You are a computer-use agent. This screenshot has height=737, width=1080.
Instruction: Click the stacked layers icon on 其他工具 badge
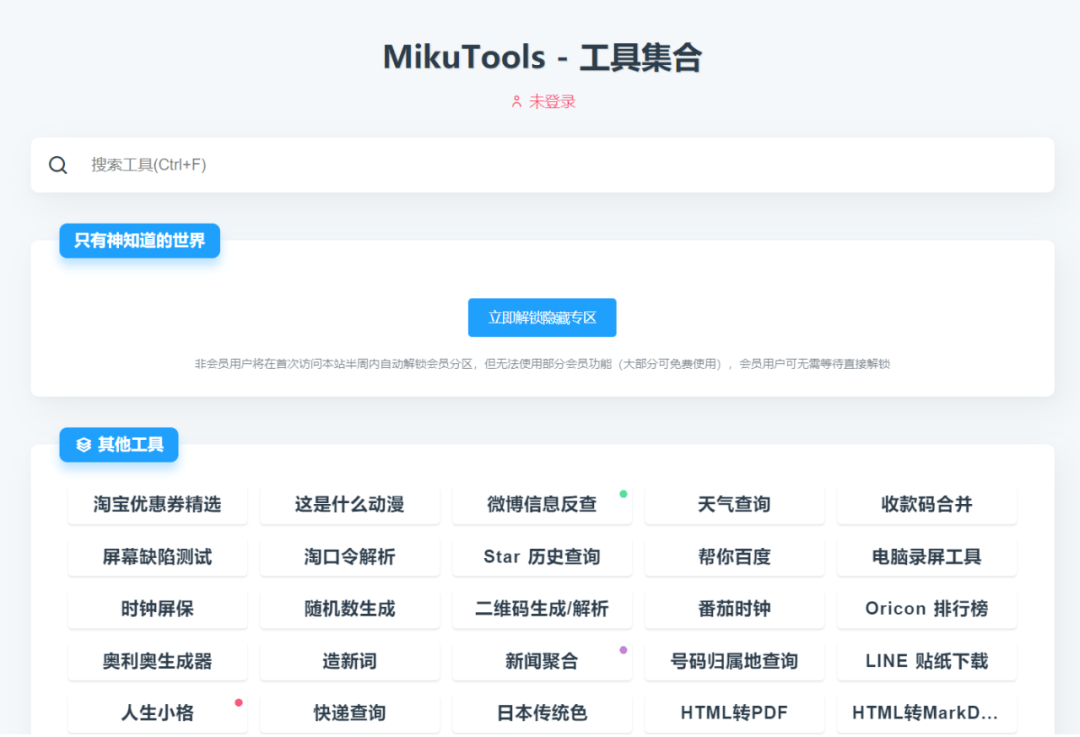click(x=84, y=445)
